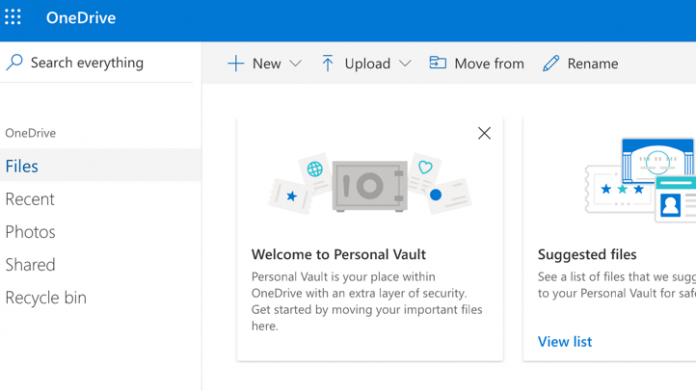Focus the Search everything field
Screen dimensions: 696x391
point(97,63)
